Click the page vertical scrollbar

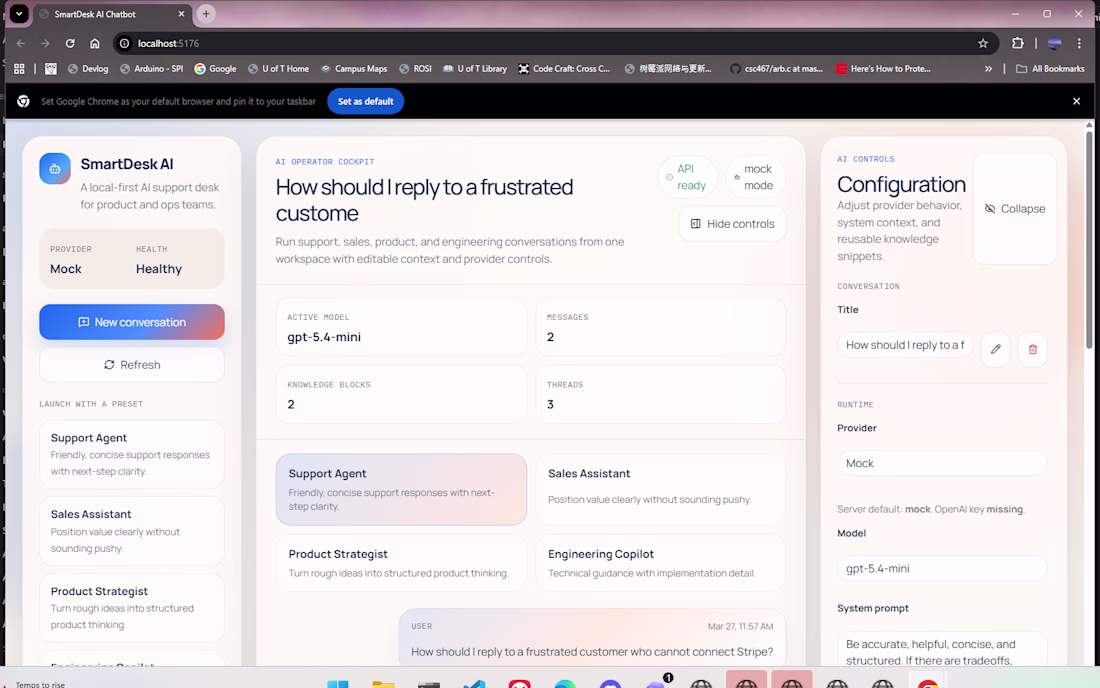coord(1089,238)
